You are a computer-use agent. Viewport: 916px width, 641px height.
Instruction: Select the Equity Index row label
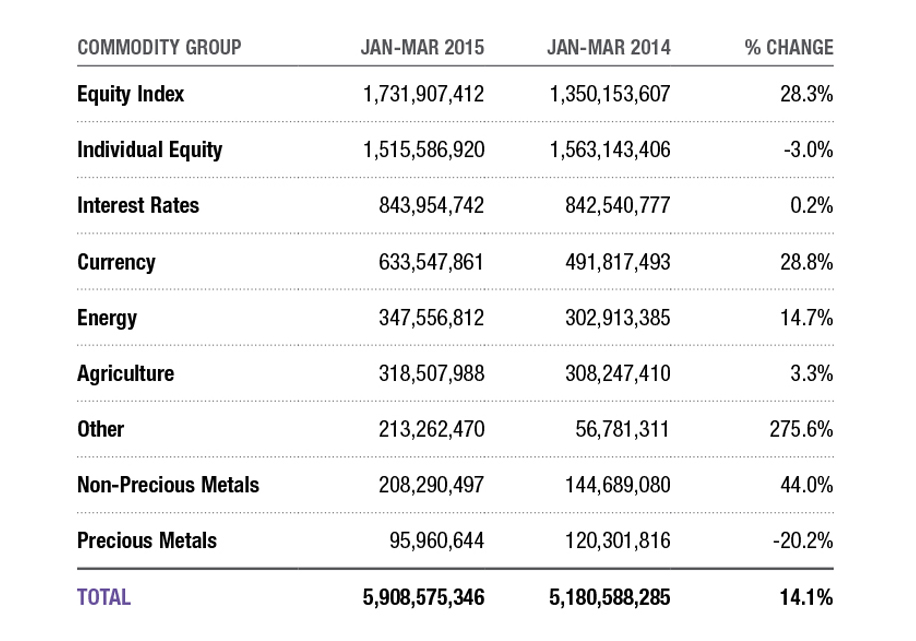(131, 95)
